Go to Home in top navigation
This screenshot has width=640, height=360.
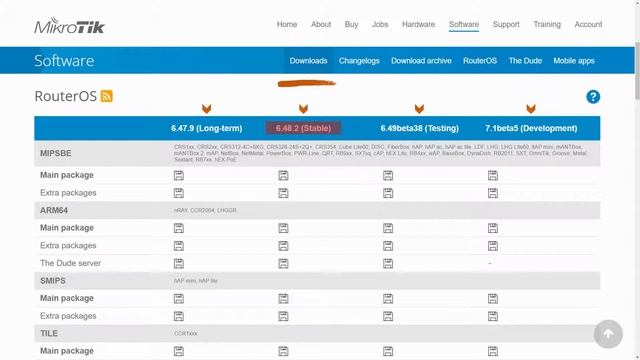click(287, 24)
